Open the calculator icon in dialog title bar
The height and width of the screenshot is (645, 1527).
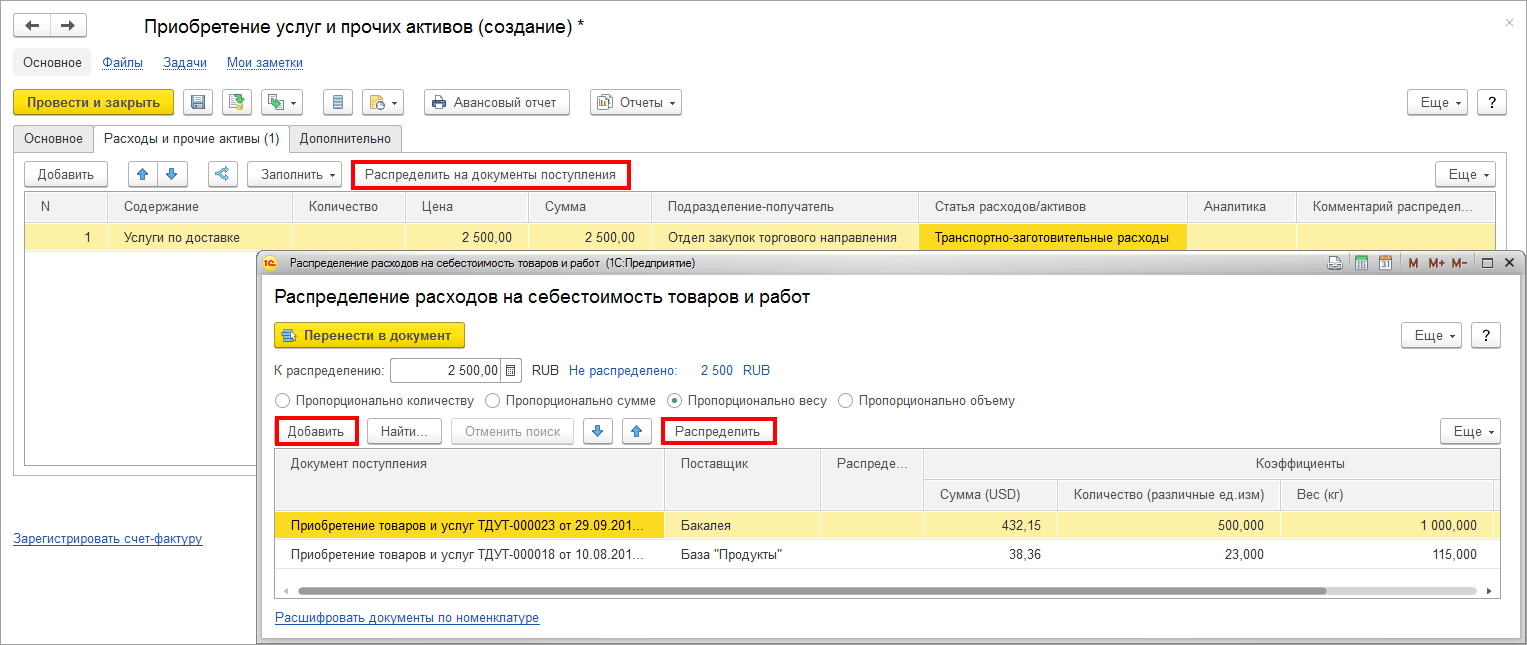coord(1361,263)
